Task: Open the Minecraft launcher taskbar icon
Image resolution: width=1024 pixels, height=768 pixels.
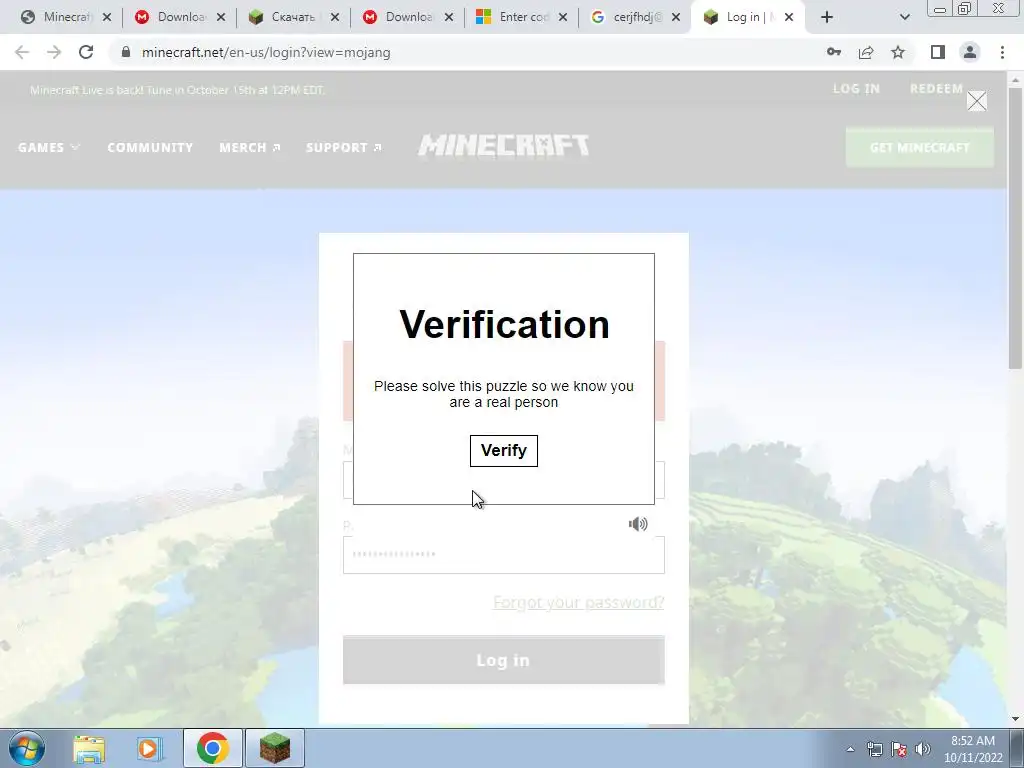Action: click(275, 748)
